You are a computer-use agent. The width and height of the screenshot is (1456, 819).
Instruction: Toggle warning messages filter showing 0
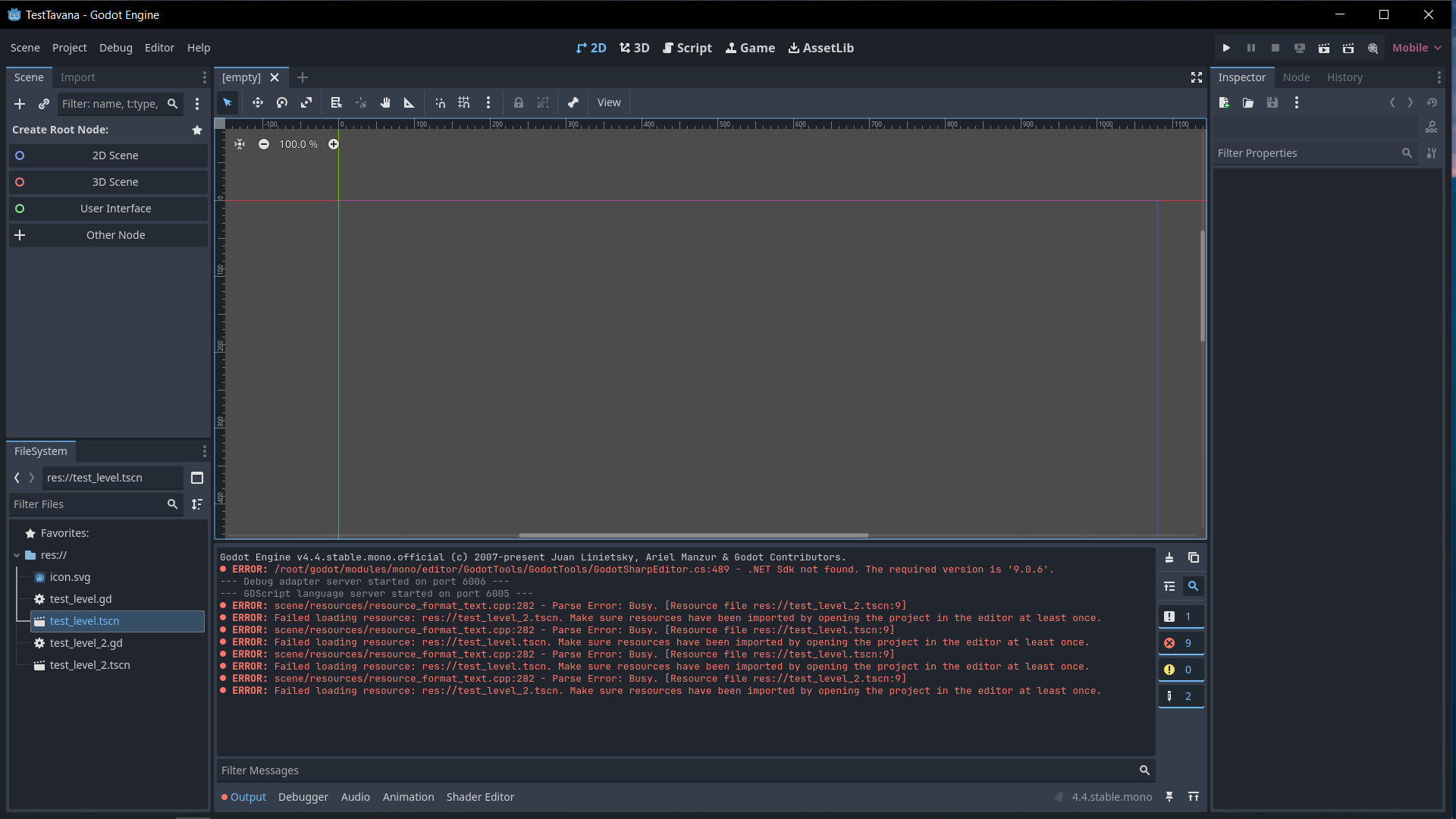pyautogui.click(x=1181, y=670)
